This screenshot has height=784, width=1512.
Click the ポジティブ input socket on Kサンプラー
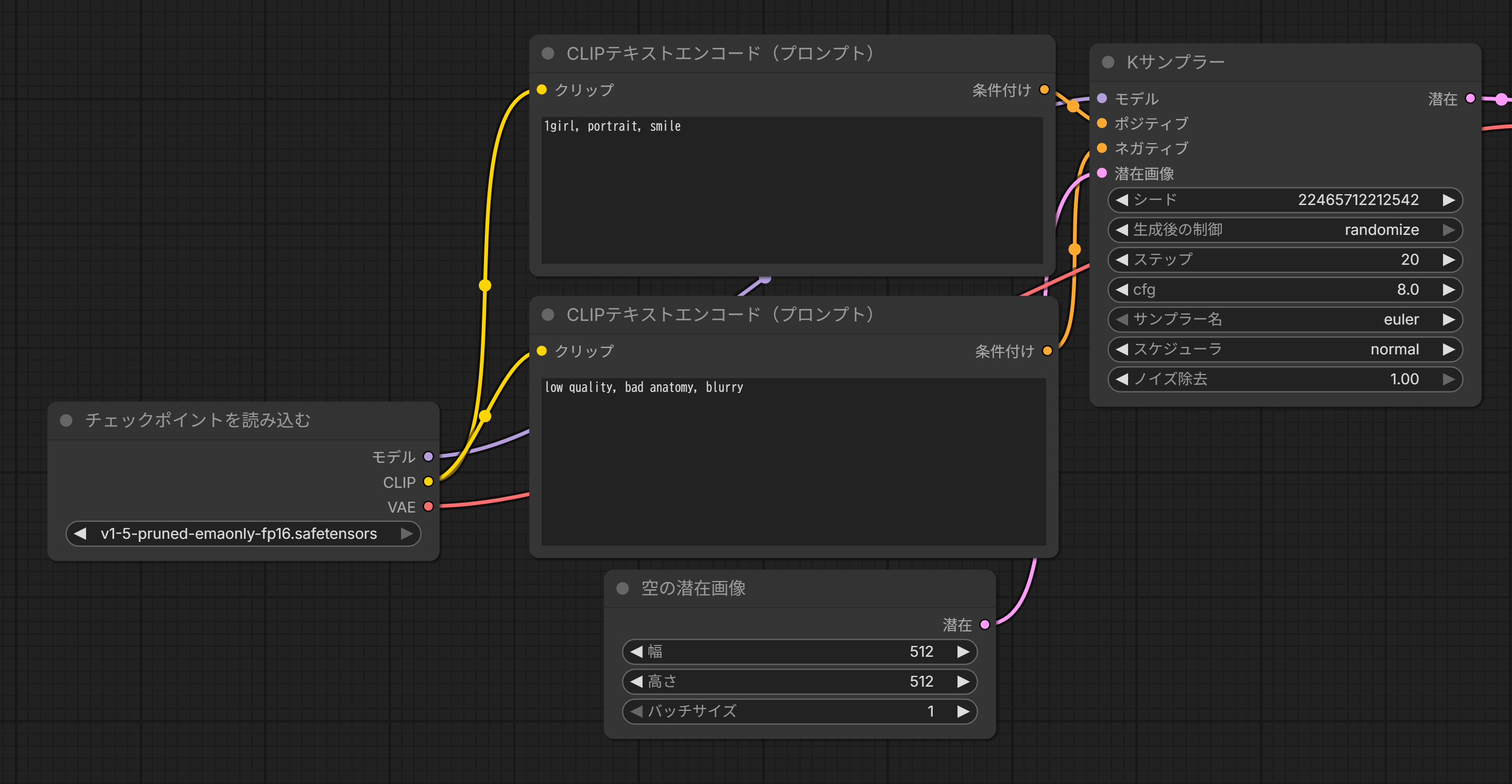coord(1102,123)
